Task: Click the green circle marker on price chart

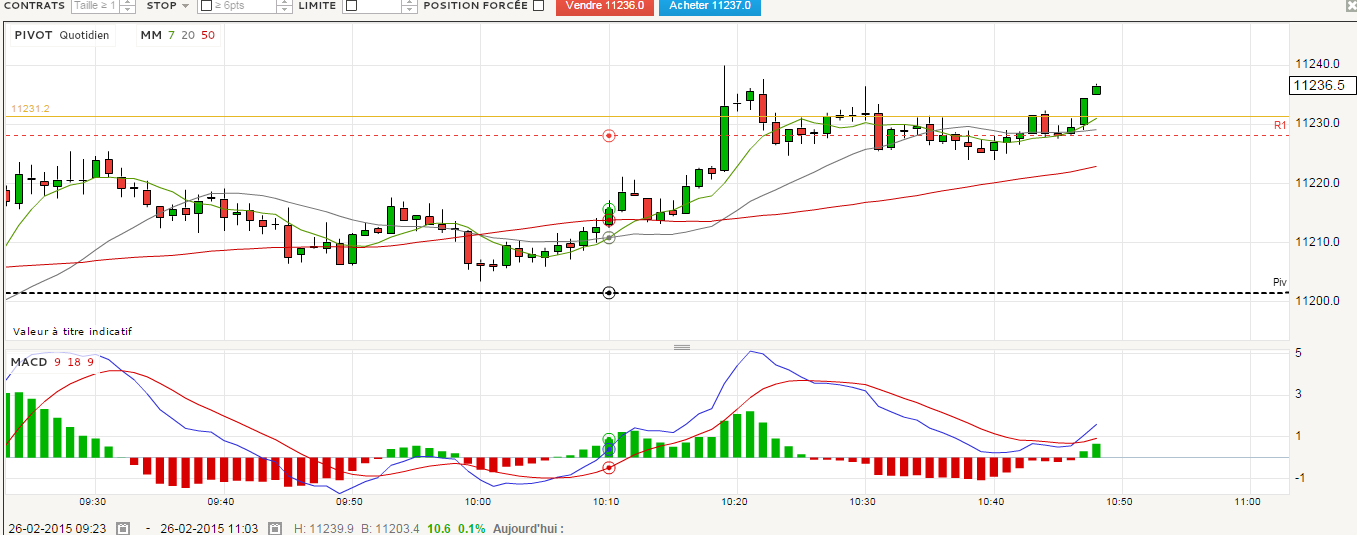Action: pos(609,210)
